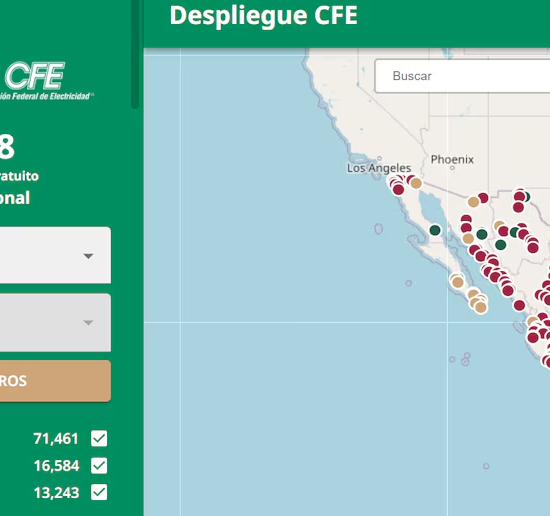Click the tan button ending in ROS
The width and height of the screenshot is (550, 516).
(x=55, y=381)
